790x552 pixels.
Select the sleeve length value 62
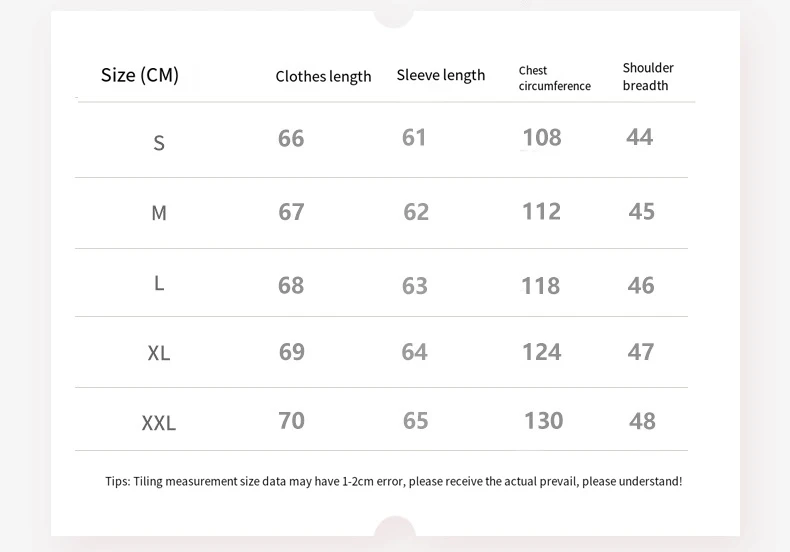416,212
